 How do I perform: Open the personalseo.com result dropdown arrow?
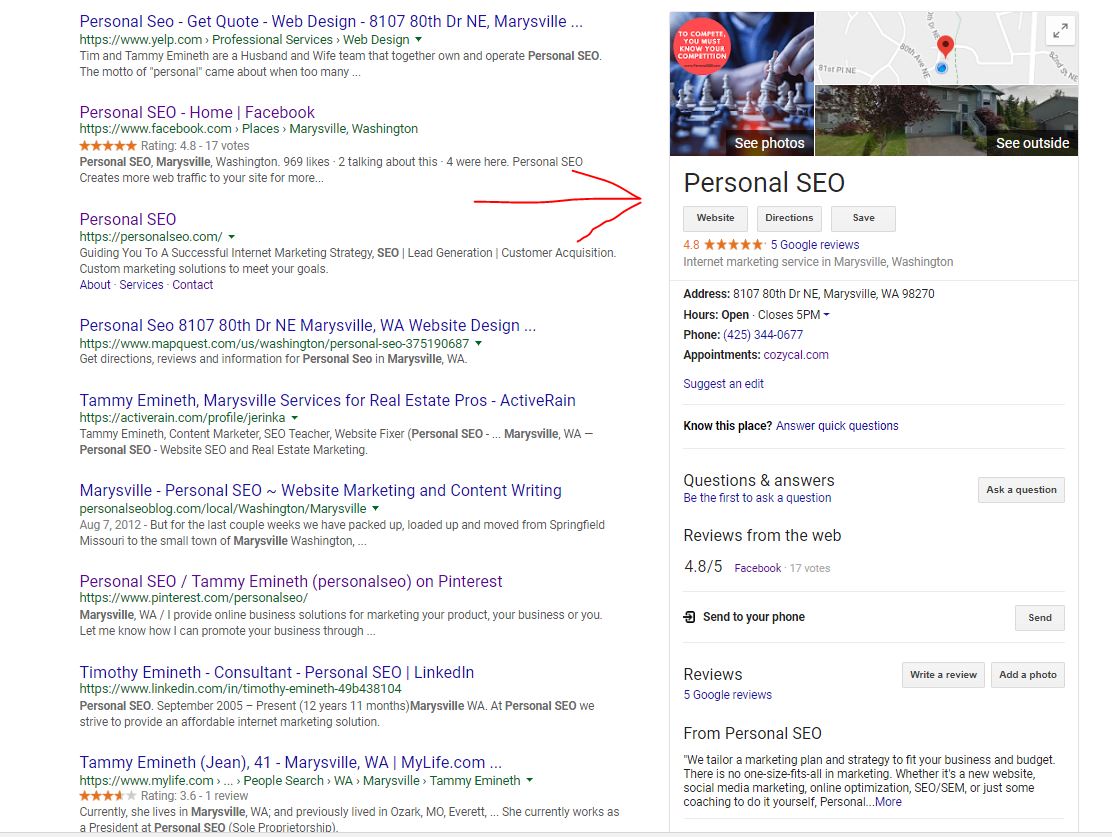click(231, 237)
